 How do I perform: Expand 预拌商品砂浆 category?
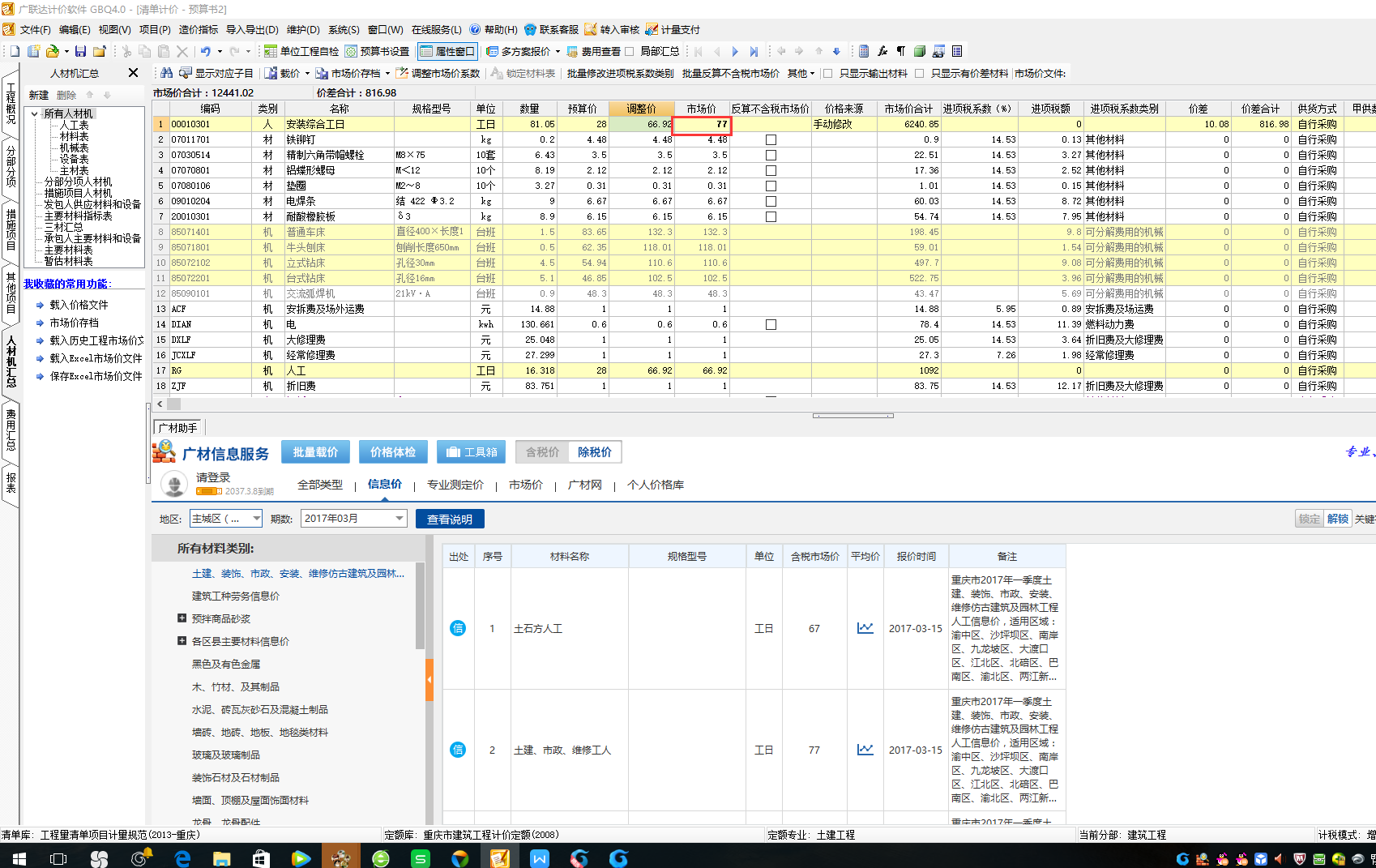(x=182, y=618)
